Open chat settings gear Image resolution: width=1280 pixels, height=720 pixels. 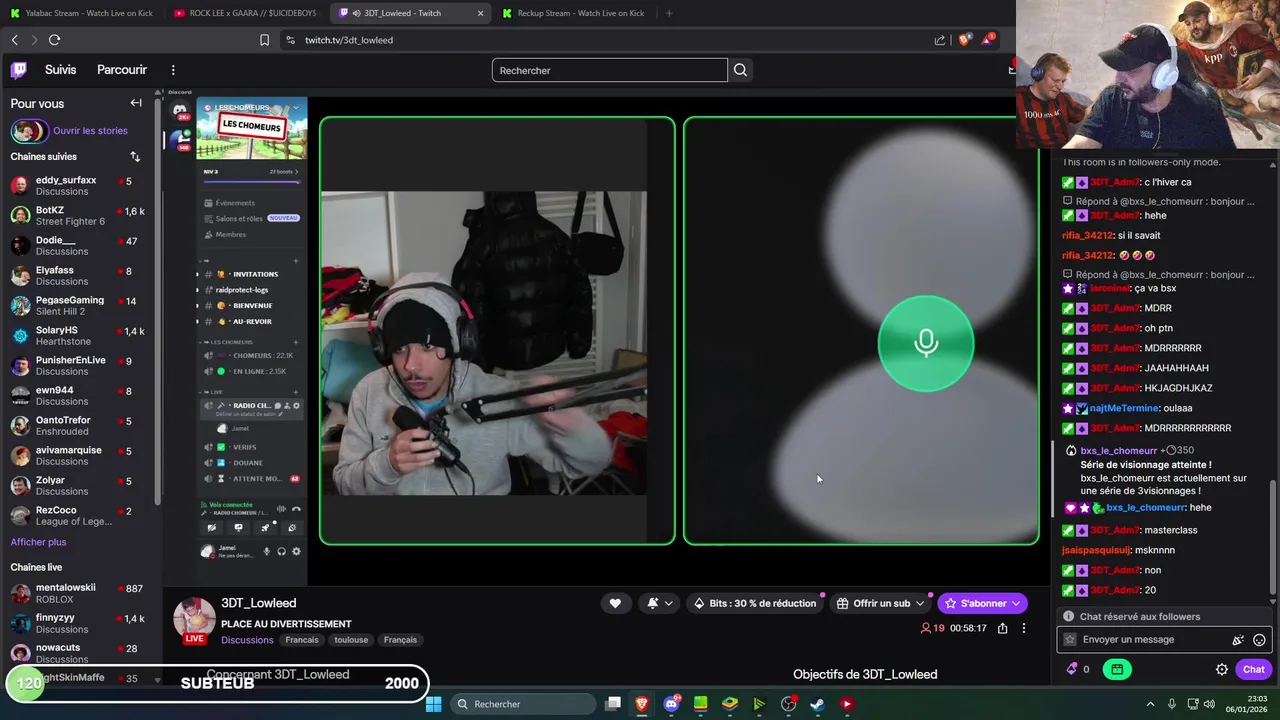click(x=1222, y=670)
